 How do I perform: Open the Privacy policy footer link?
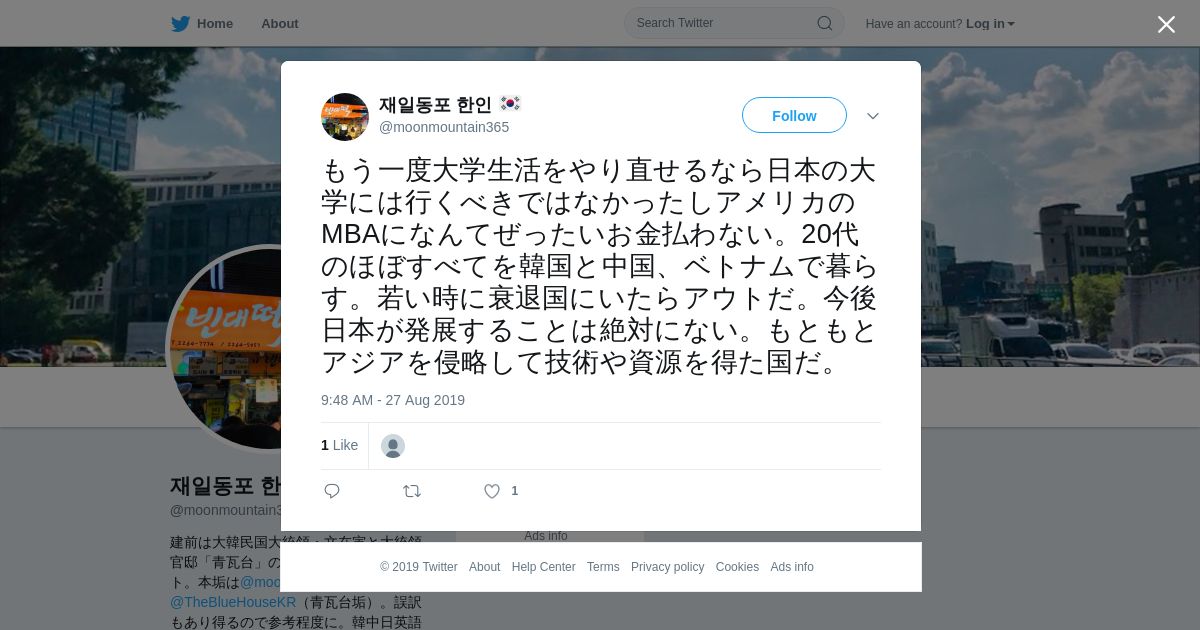(667, 567)
